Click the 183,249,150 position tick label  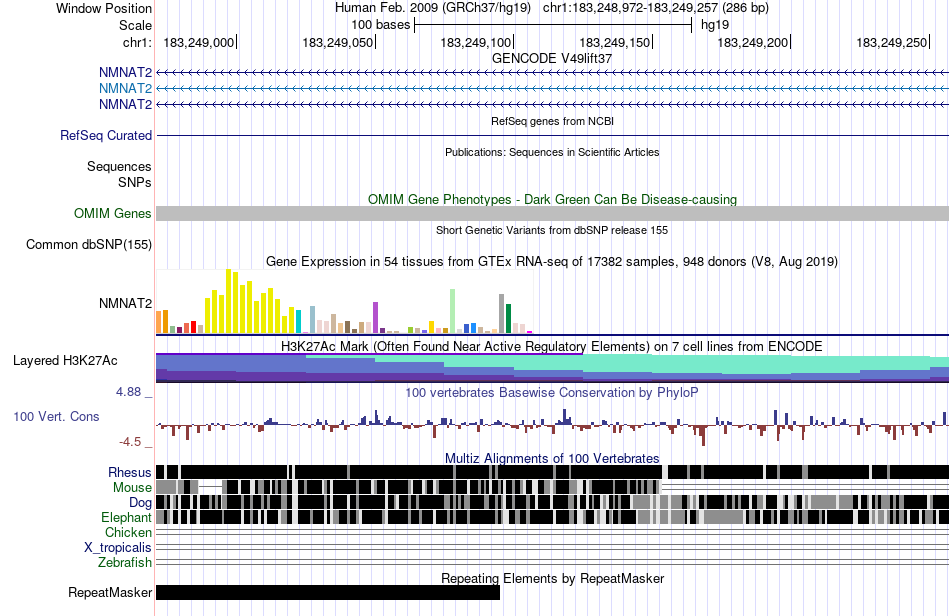click(614, 42)
